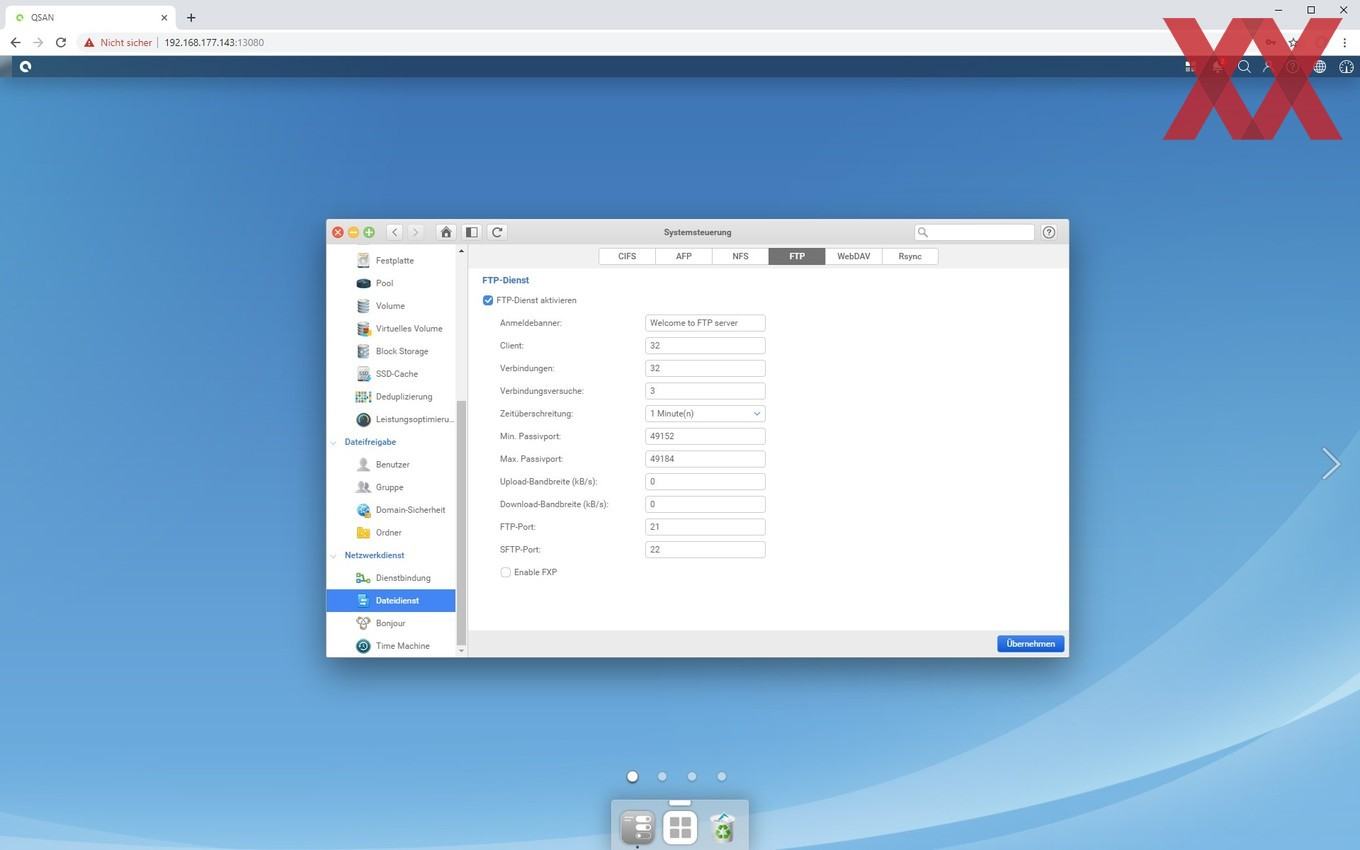Switch to the WebDAV tab
The height and width of the screenshot is (850, 1360).
(x=853, y=256)
